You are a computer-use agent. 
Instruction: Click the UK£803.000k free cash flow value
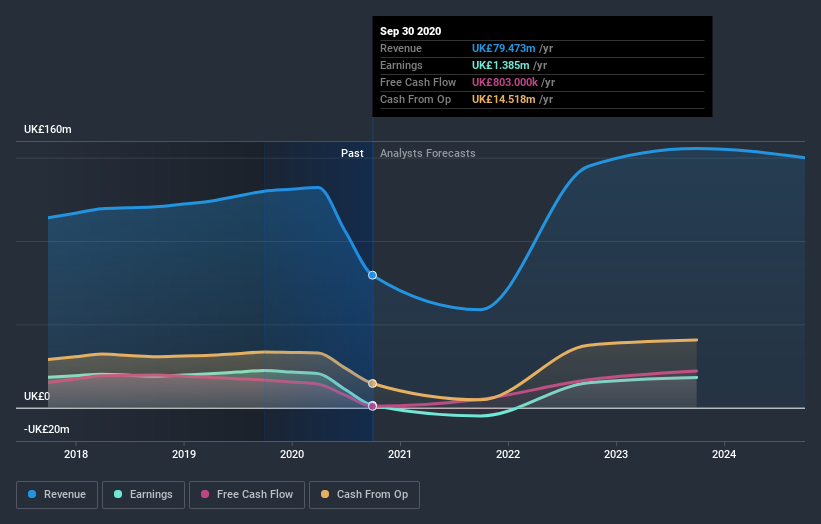(x=505, y=82)
